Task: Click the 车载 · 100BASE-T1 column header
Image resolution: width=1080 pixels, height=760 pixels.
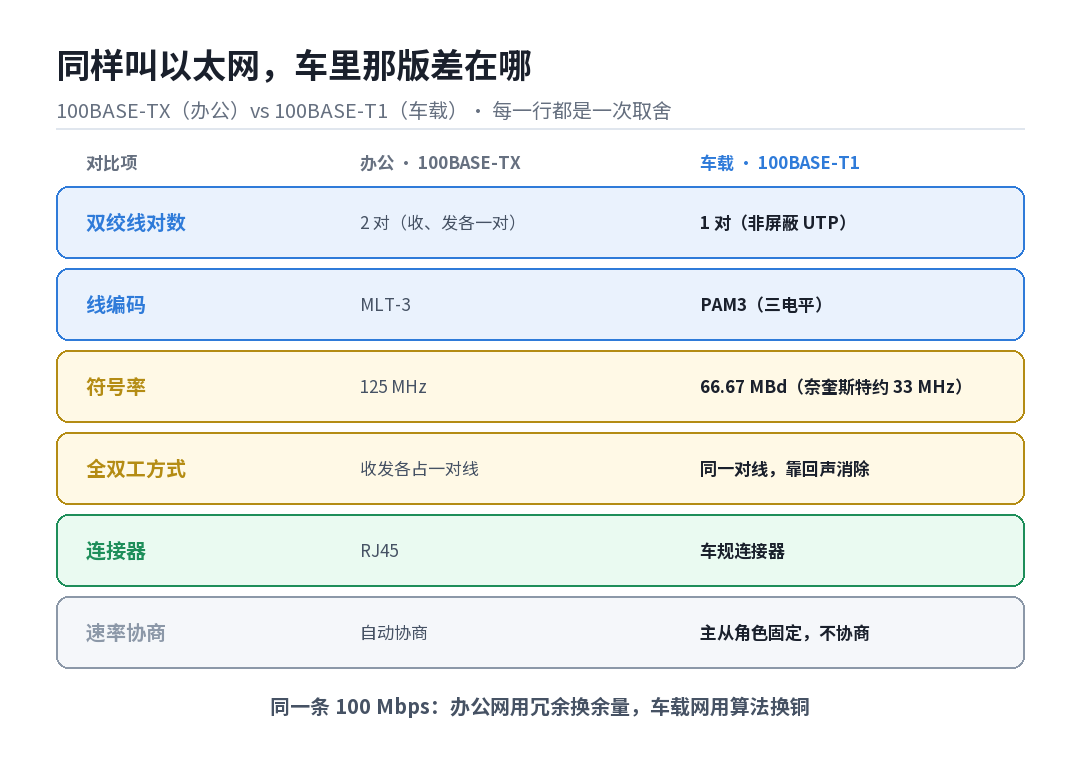Action: point(780,163)
